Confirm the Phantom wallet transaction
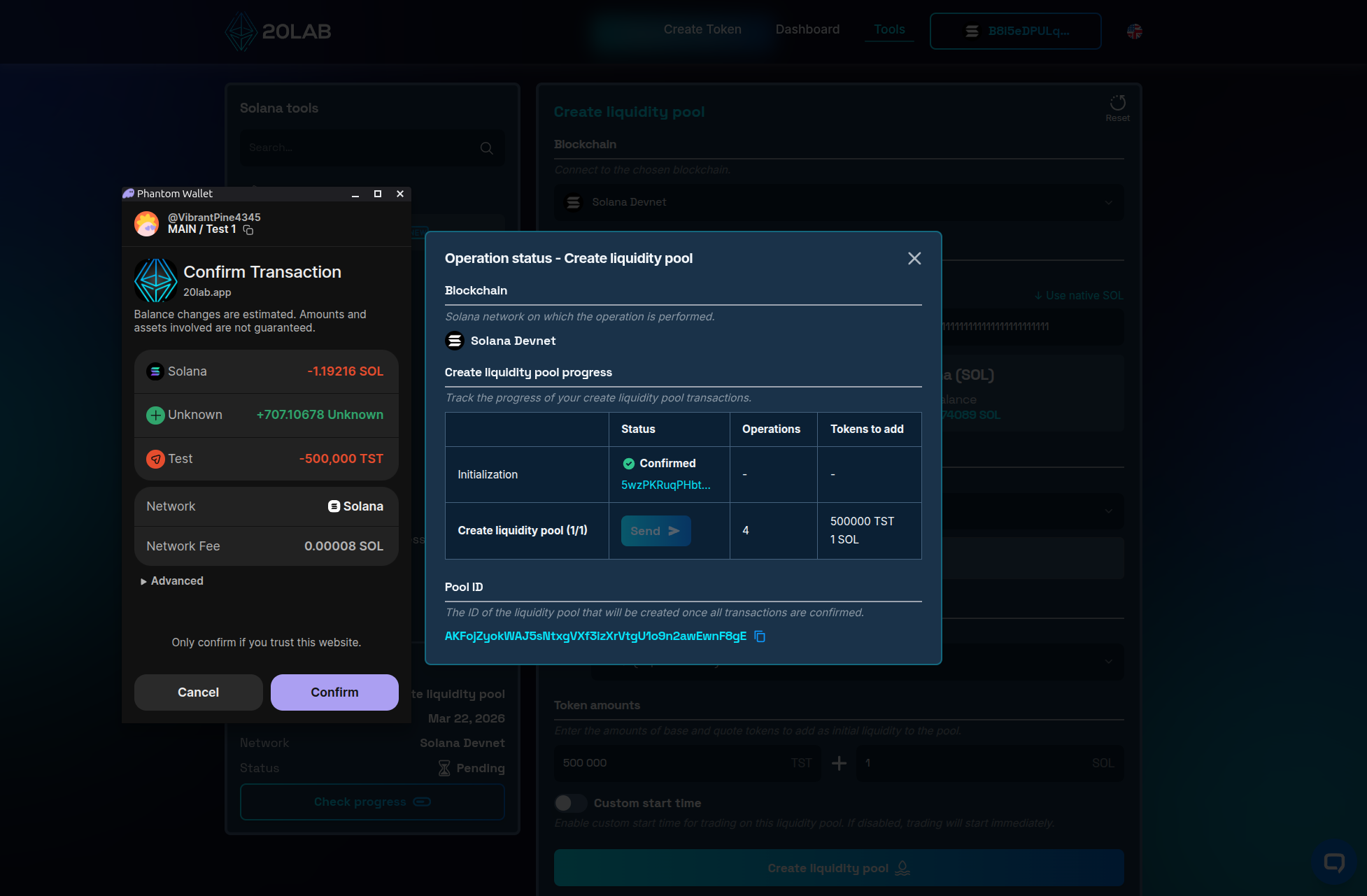1367x896 pixels. point(334,692)
